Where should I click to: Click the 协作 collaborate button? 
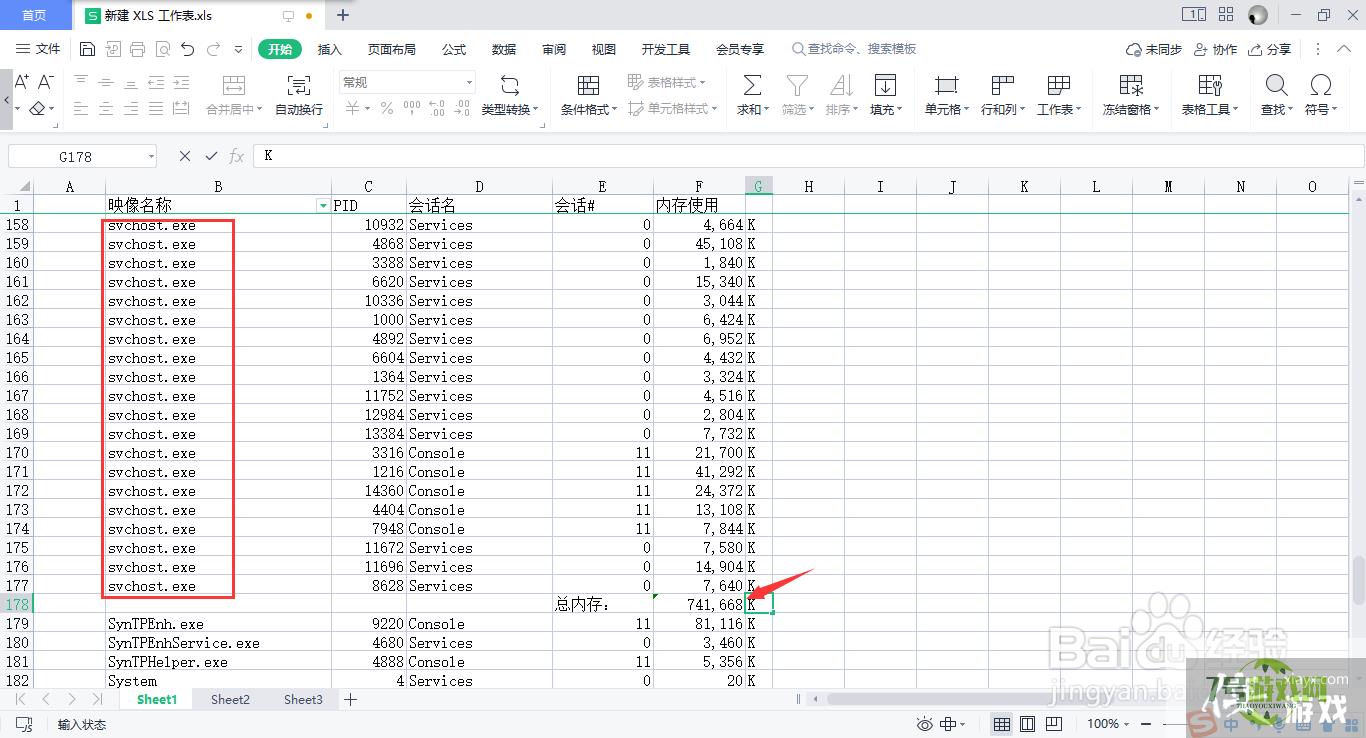(1216, 49)
